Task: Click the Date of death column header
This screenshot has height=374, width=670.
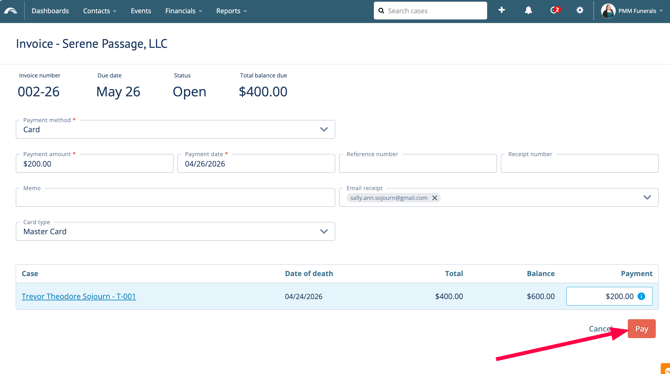Action: pos(309,274)
